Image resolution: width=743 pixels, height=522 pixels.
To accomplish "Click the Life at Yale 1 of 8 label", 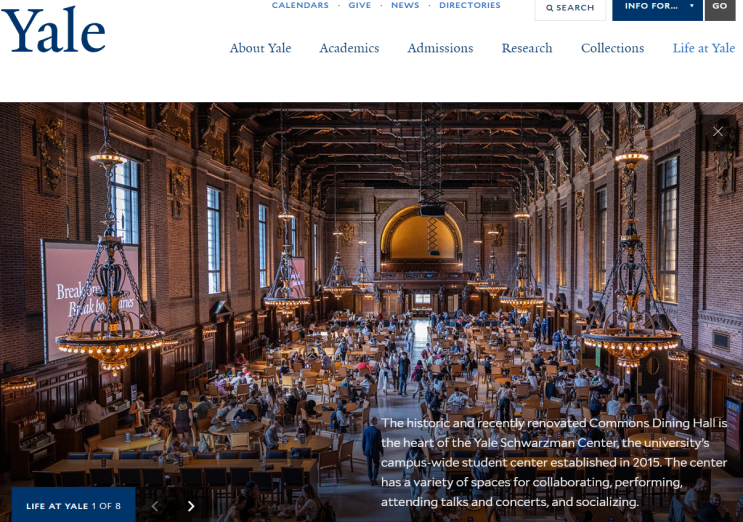I will tap(73, 506).
